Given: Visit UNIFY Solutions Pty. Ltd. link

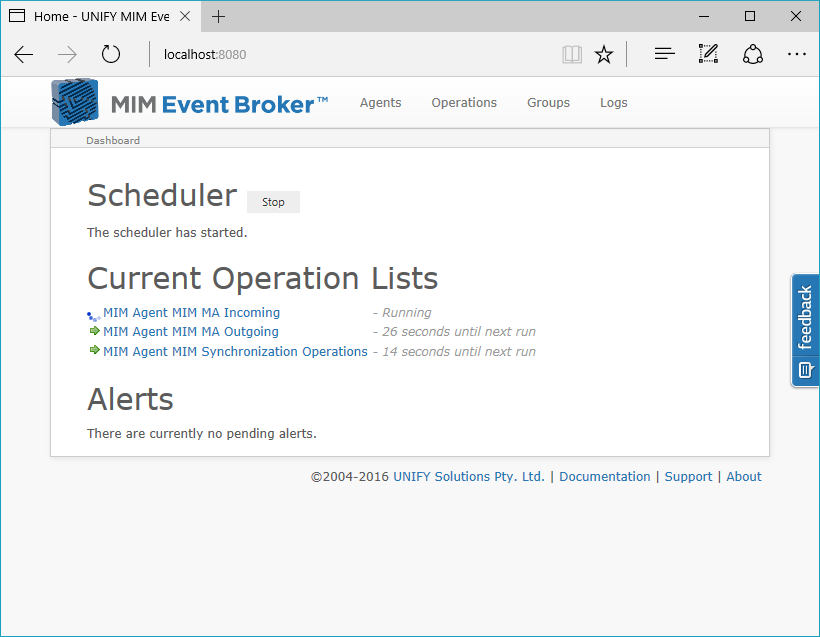Looking at the screenshot, I should [x=469, y=476].
